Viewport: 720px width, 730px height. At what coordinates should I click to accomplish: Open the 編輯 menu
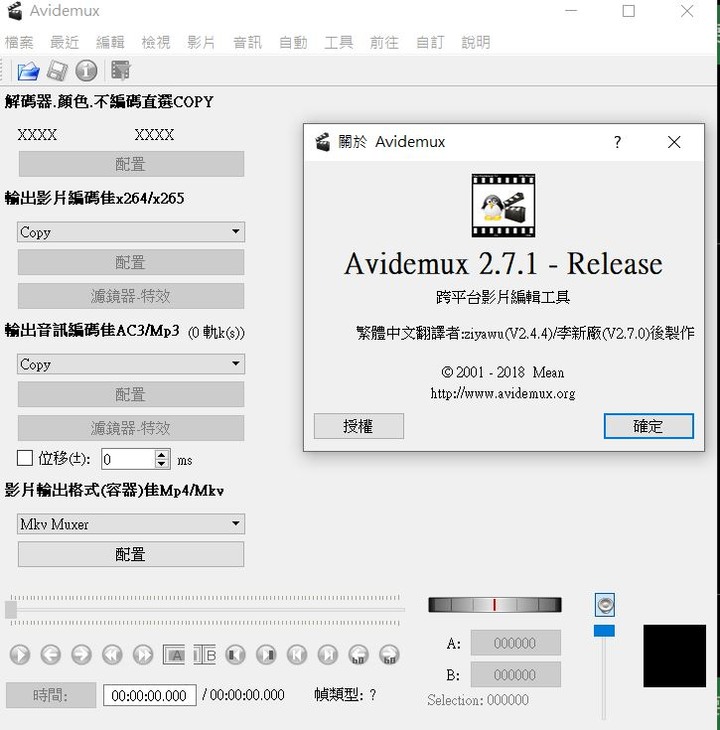[110, 42]
